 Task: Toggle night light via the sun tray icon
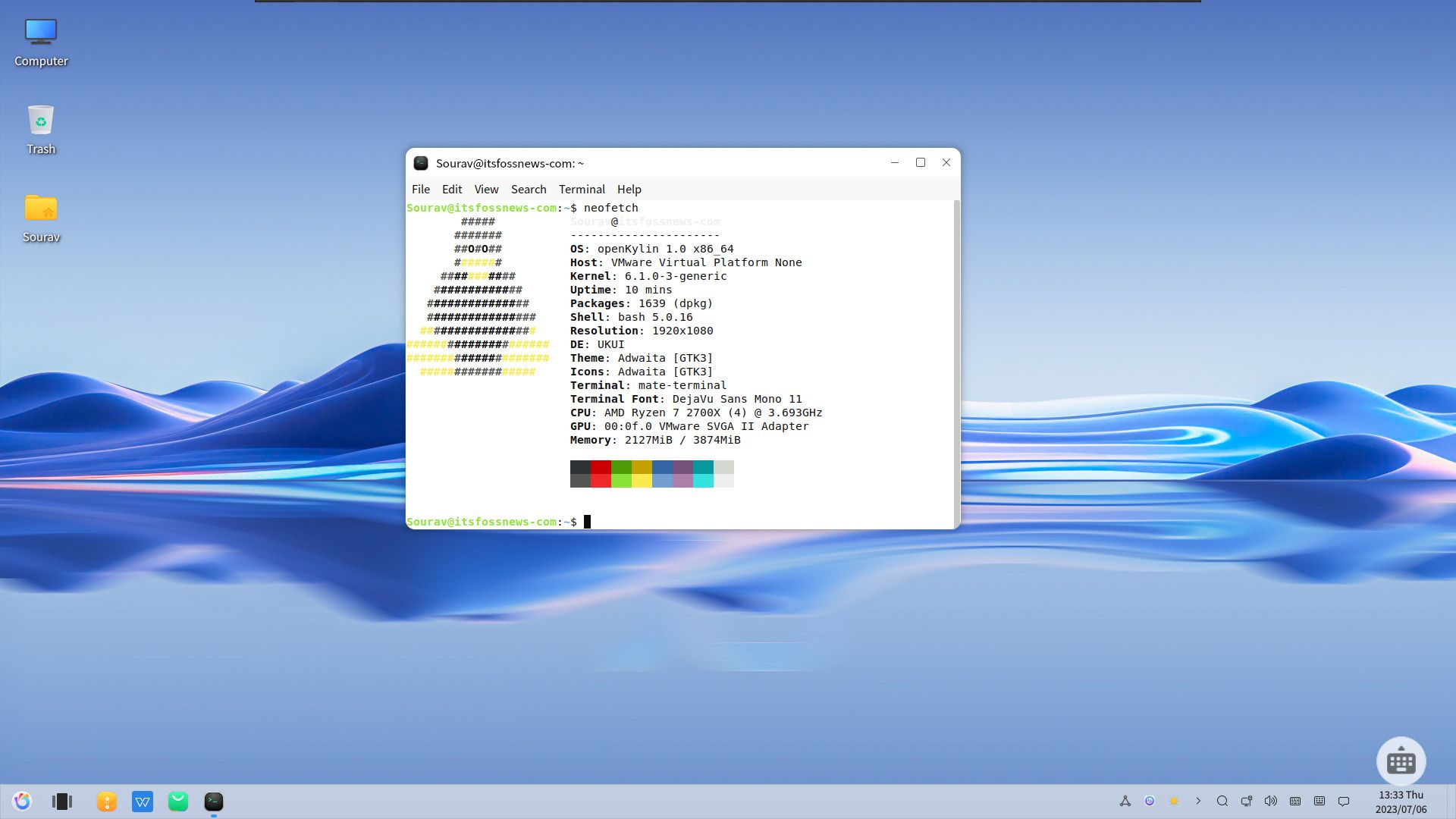pyautogui.click(x=1174, y=801)
